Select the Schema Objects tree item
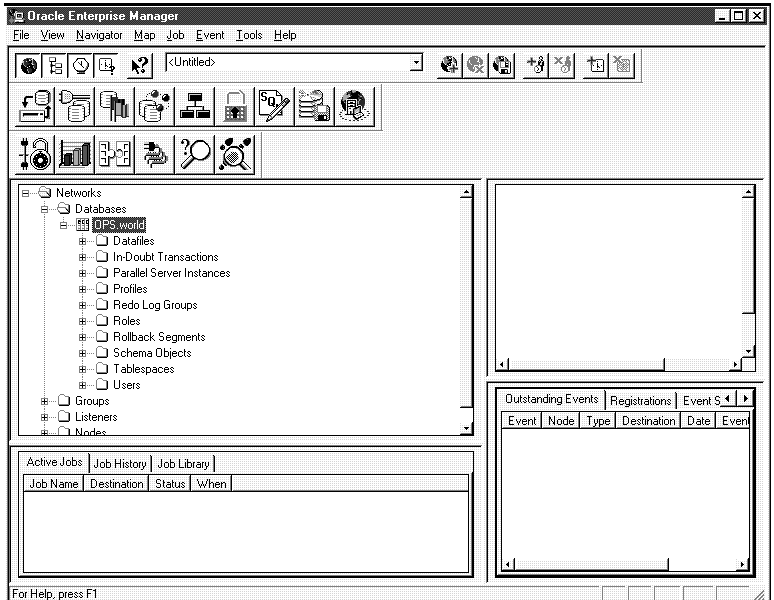 [x=152, y=353]
